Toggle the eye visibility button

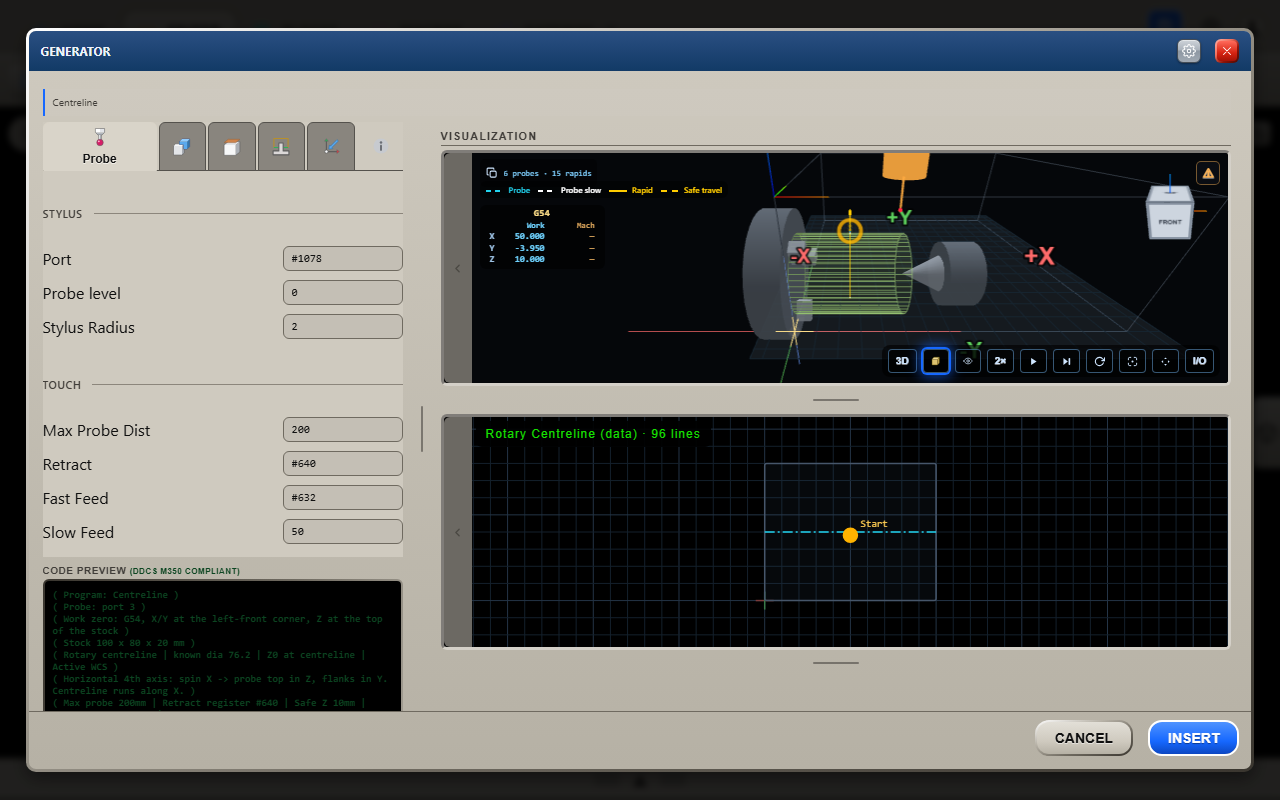click(x=968, y=361)
